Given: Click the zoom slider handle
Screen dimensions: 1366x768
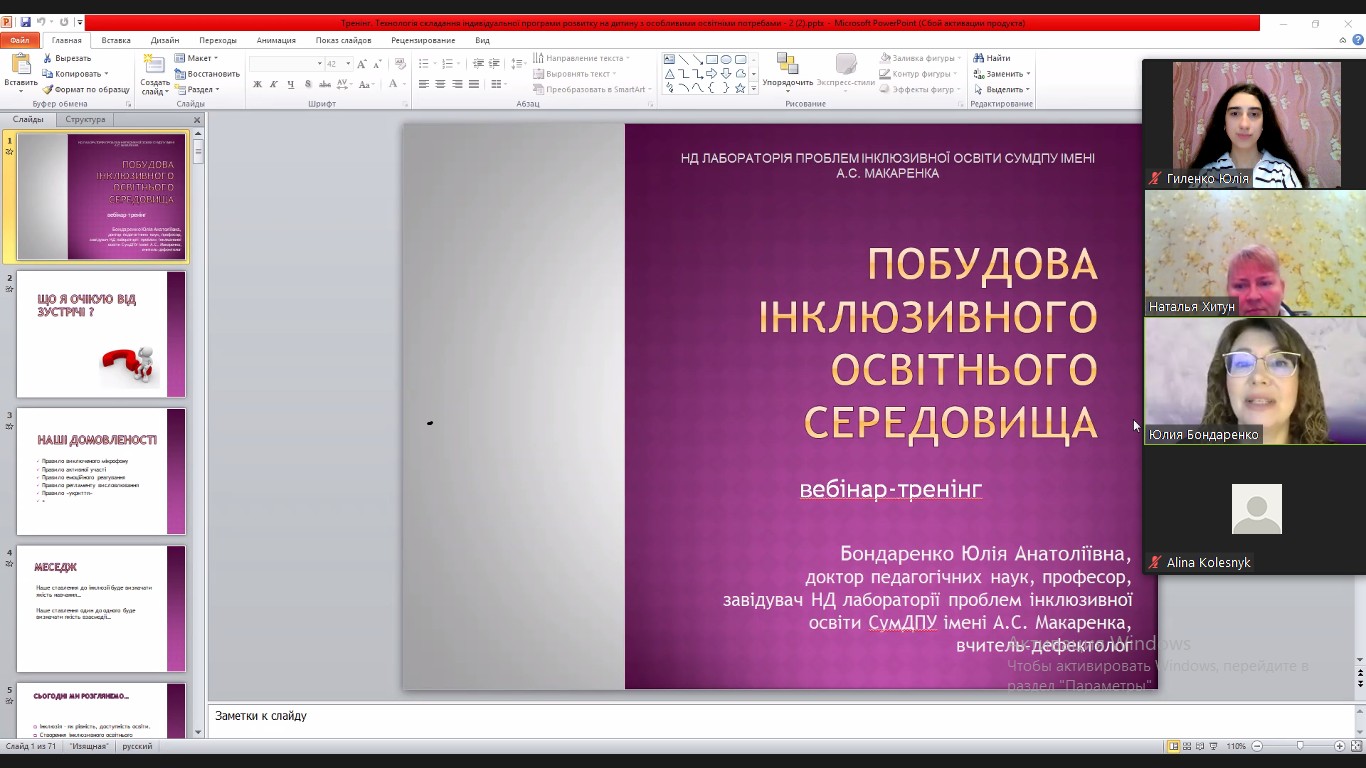Looking at the screenshot, I should [1299, 746].
